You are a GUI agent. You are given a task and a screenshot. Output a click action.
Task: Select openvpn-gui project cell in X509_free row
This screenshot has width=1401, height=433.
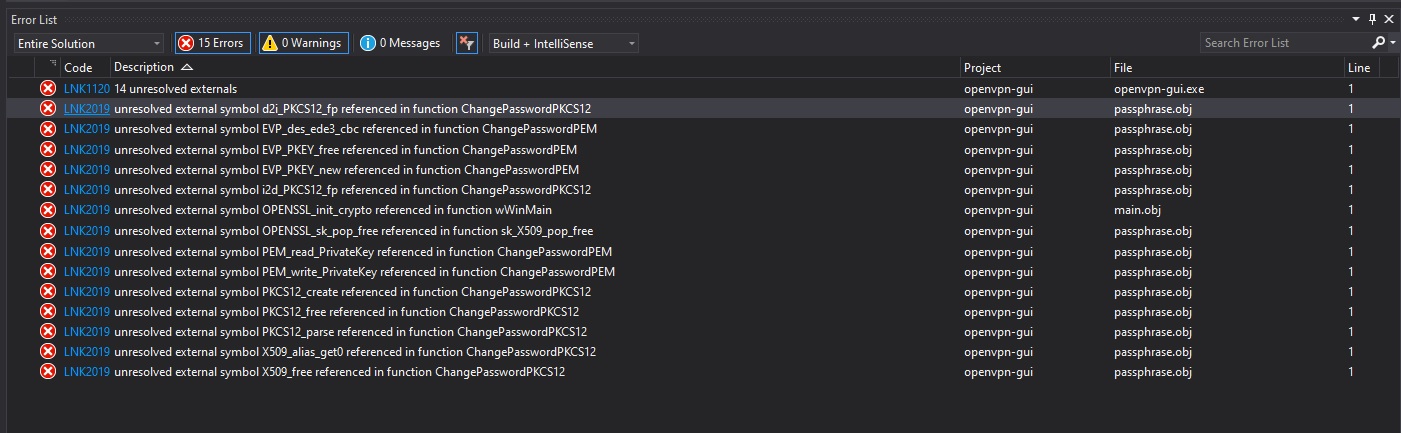click(x=998, y=372)
